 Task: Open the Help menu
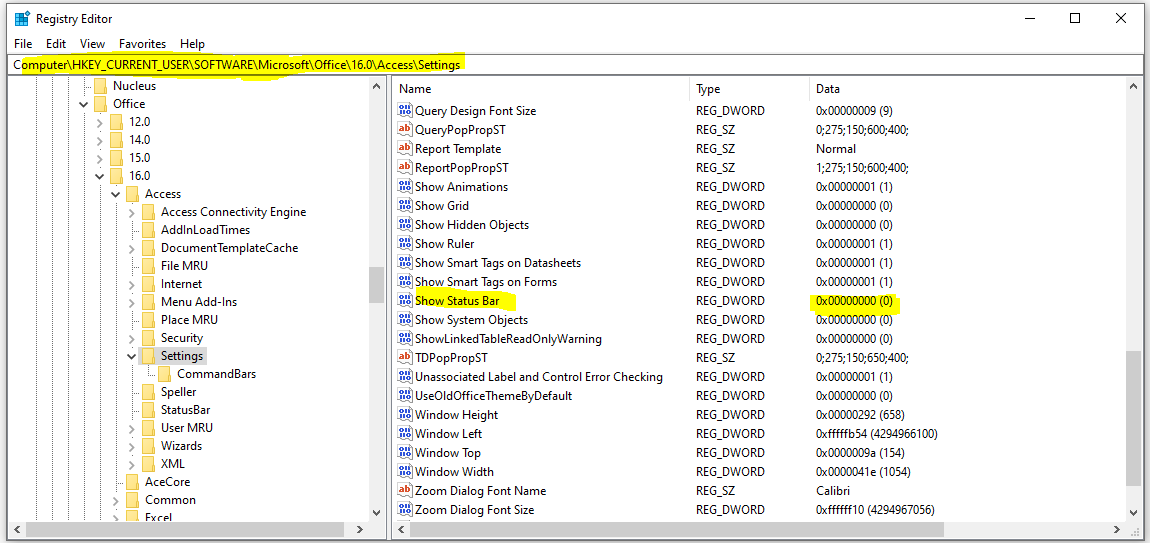click(x=192, y=44)
